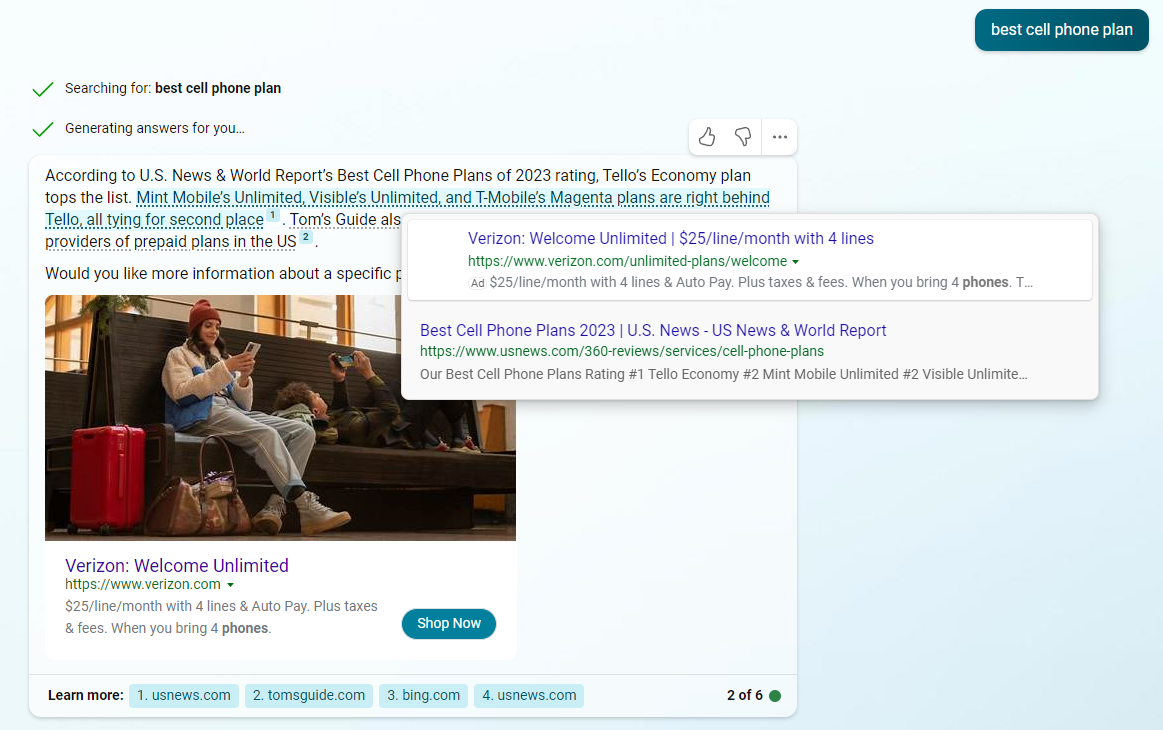Click the 2 of 6 response counter
This screenshot has width=1163, height=730.
pos(745,696)
